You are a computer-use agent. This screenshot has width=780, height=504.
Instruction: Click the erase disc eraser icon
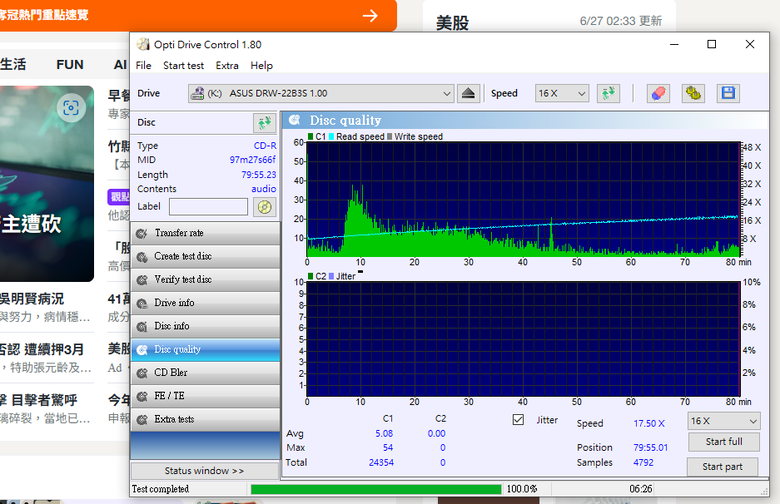658,93
